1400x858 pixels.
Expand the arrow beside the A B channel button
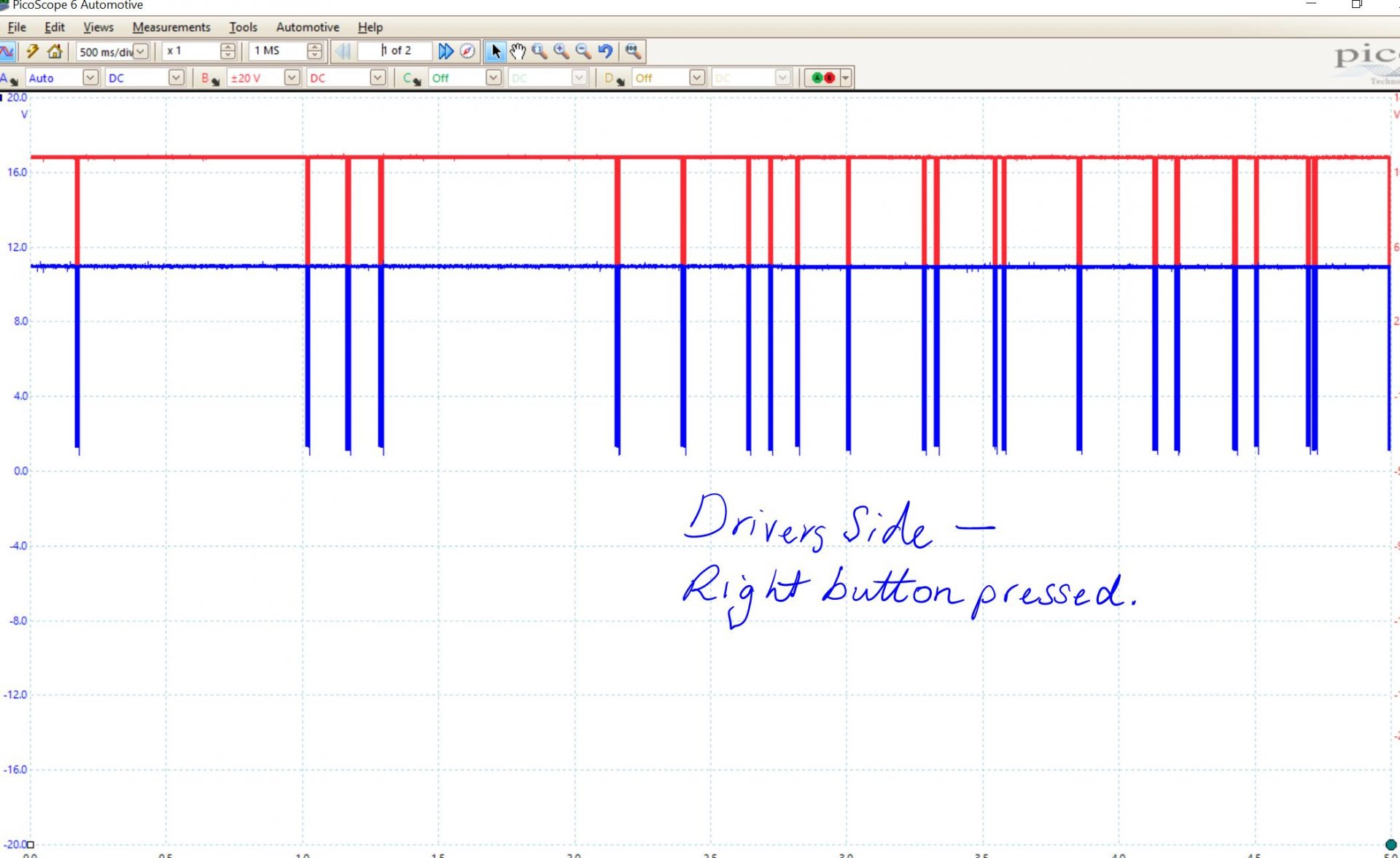(846, 78)
